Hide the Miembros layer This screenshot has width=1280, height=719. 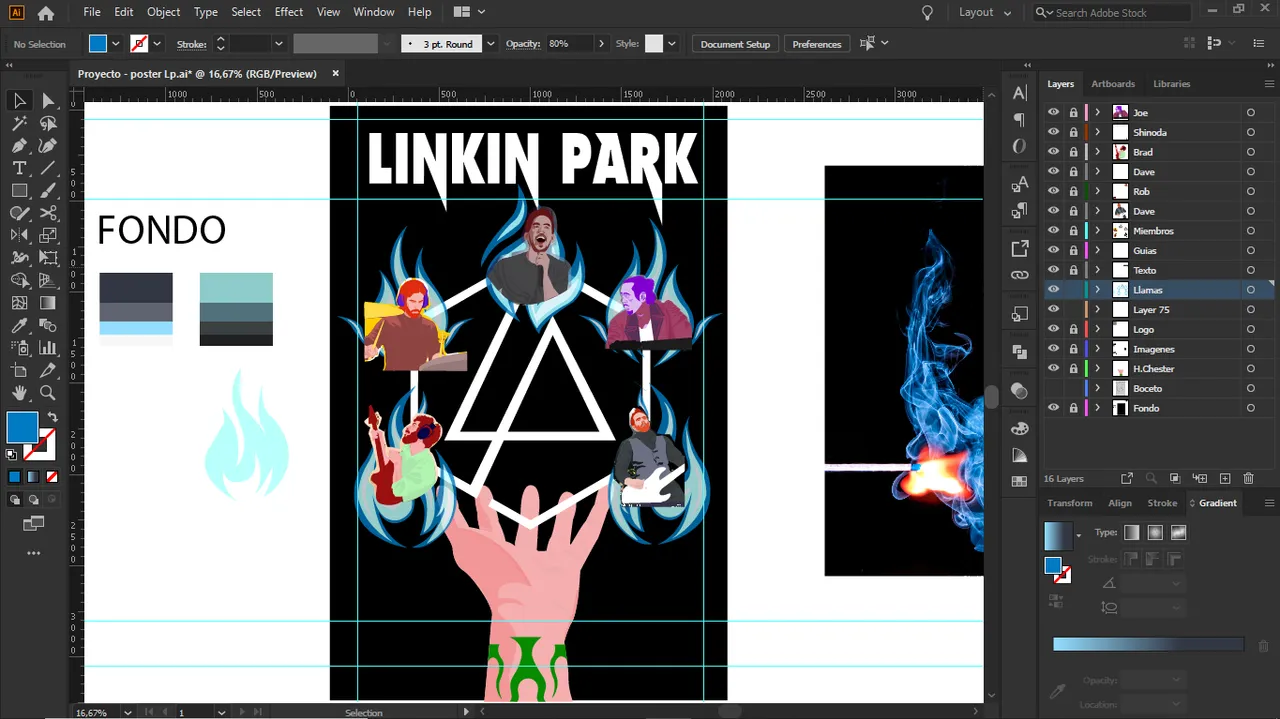click(x=1053, y=231)
